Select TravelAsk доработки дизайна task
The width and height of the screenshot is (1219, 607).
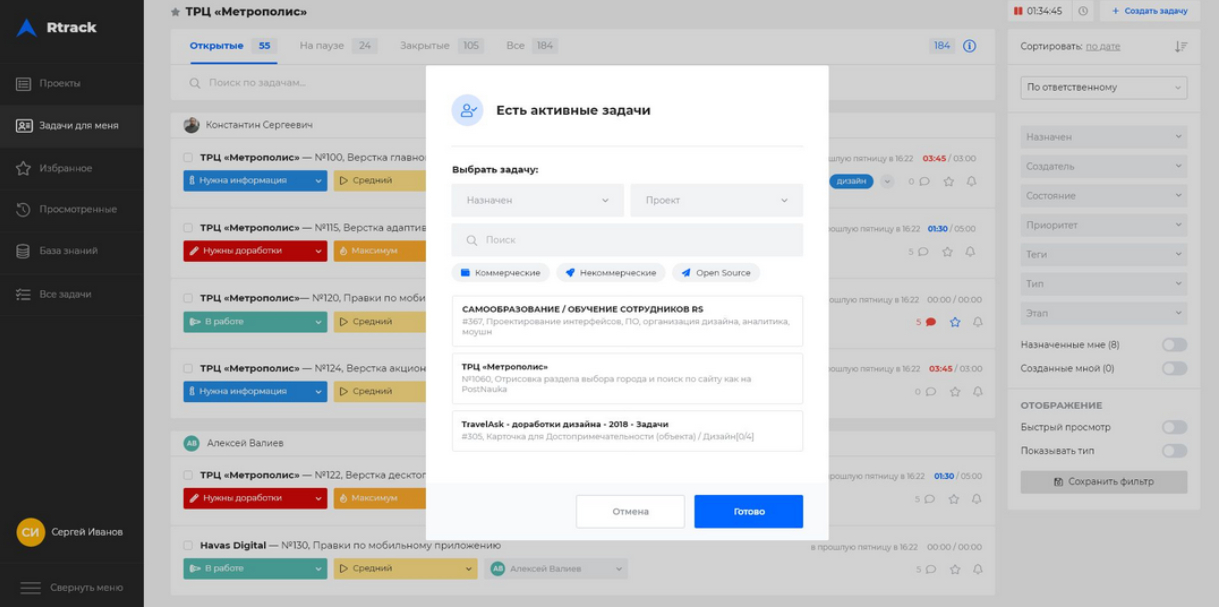click(627, 430)
